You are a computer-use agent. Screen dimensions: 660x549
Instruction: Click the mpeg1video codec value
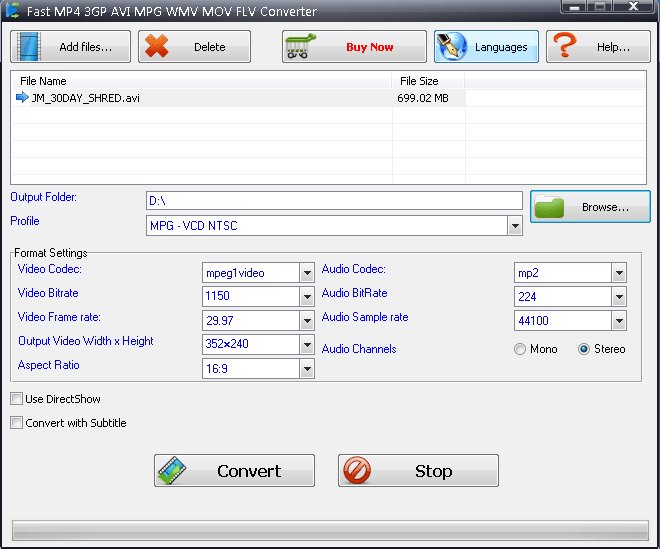(235, 273)
